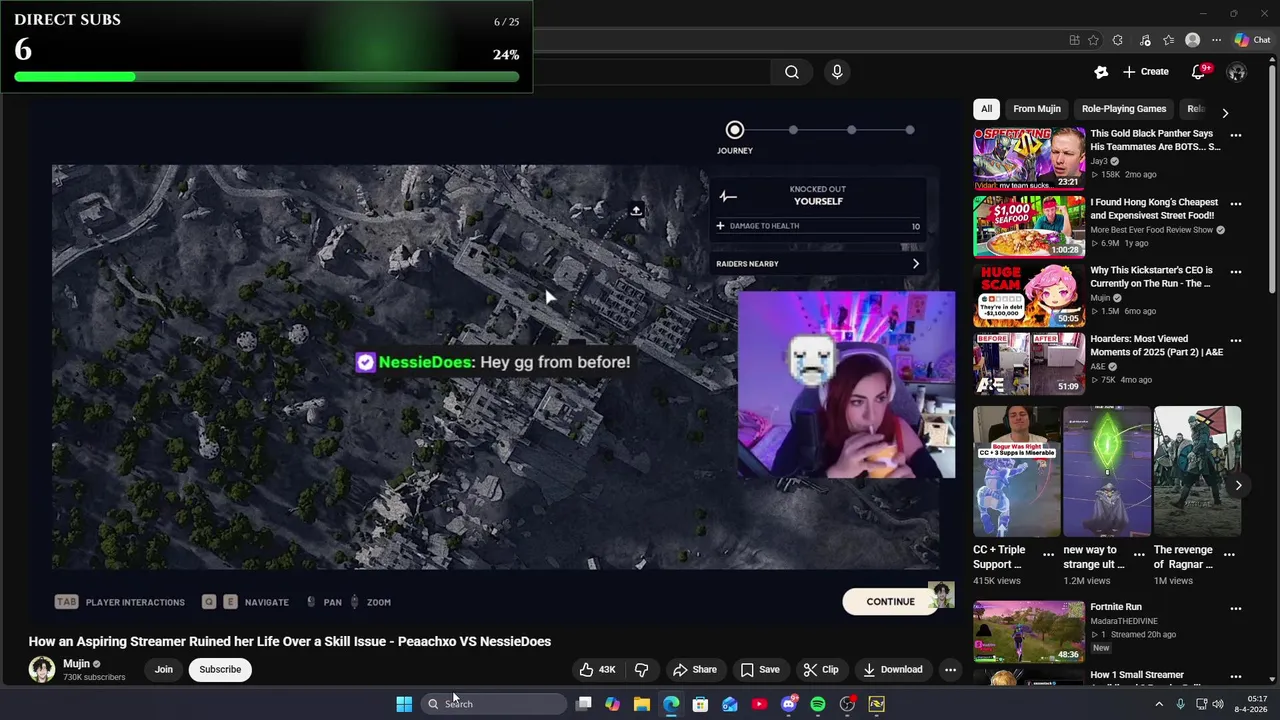1280x720 pixels.
Task: Show hidden system tray icons
Action: [x=1159, y=704]
